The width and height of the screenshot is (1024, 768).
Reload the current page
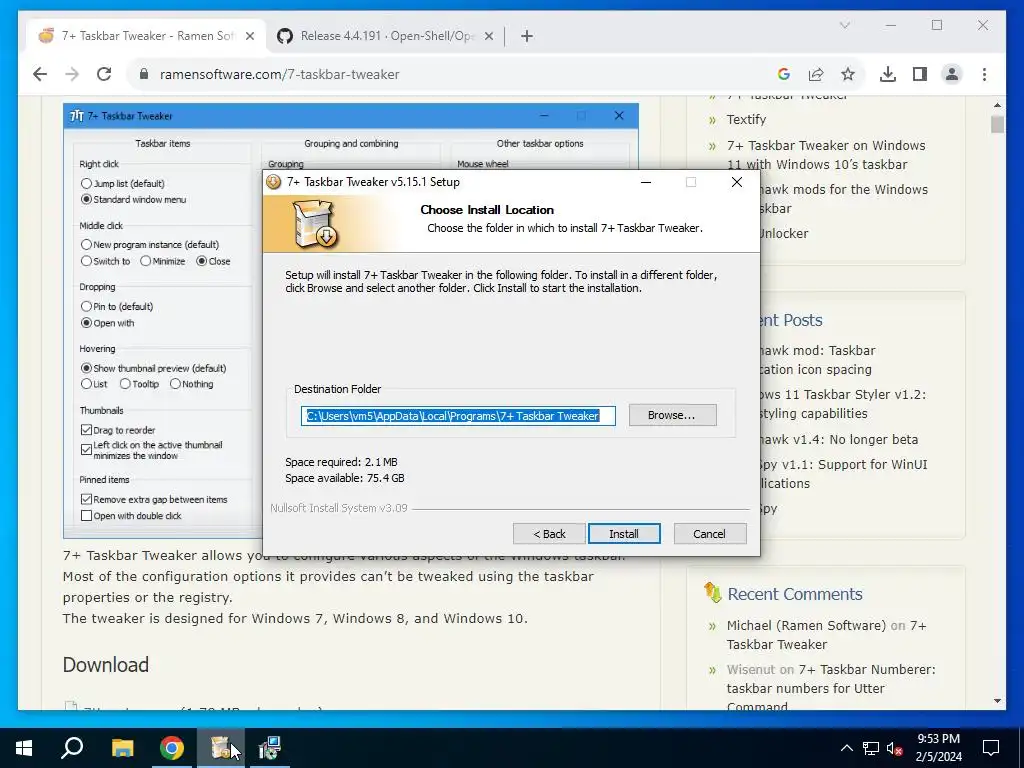click(104, 74)
